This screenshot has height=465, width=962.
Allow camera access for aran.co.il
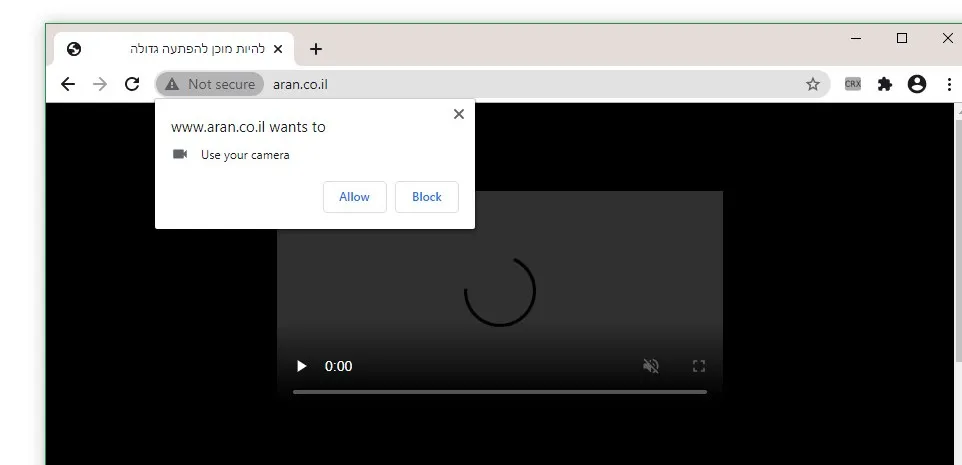point(354,197)
